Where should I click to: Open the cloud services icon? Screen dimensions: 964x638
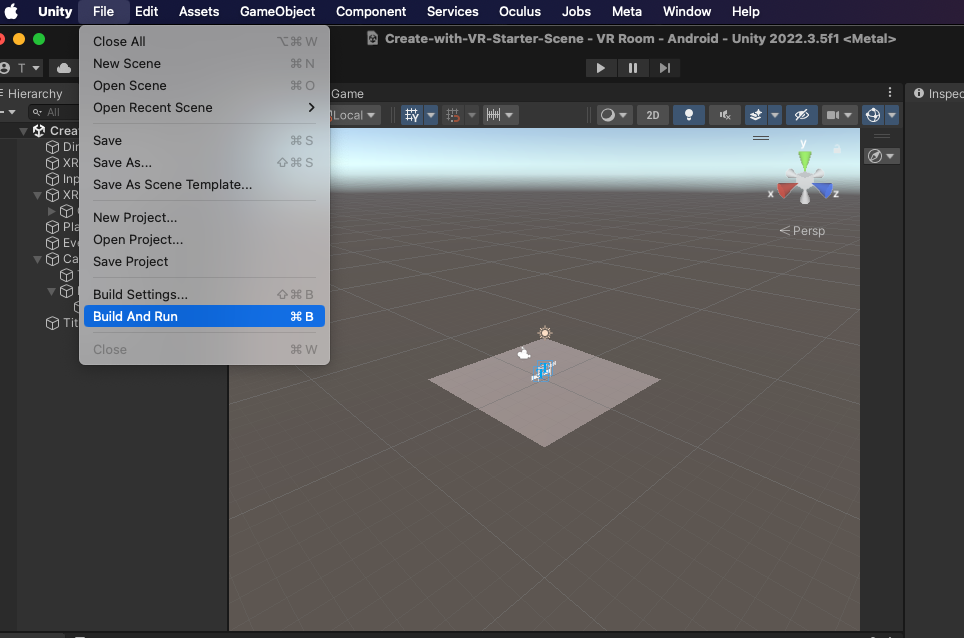point(64,68)
